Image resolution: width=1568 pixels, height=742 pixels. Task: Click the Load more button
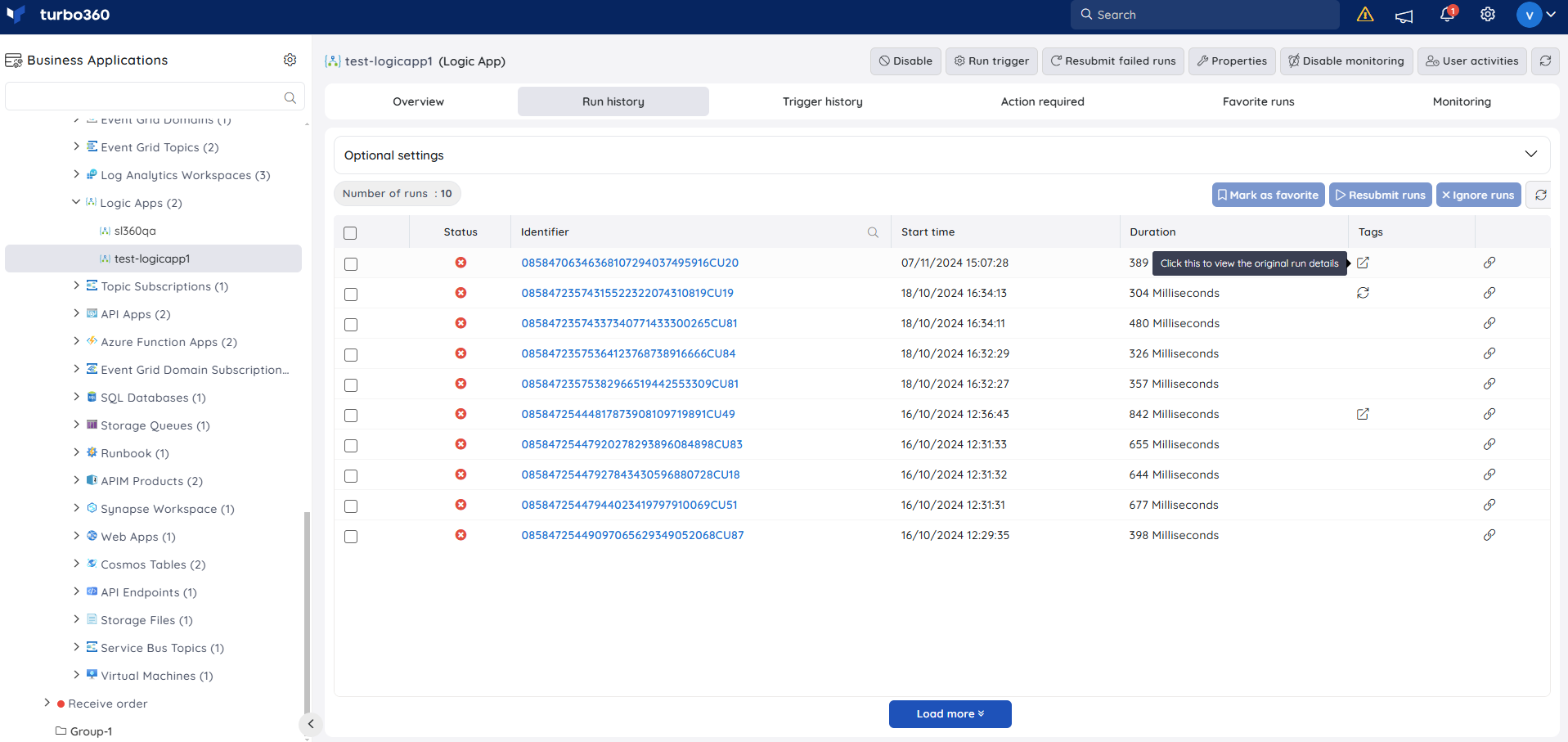950,714
